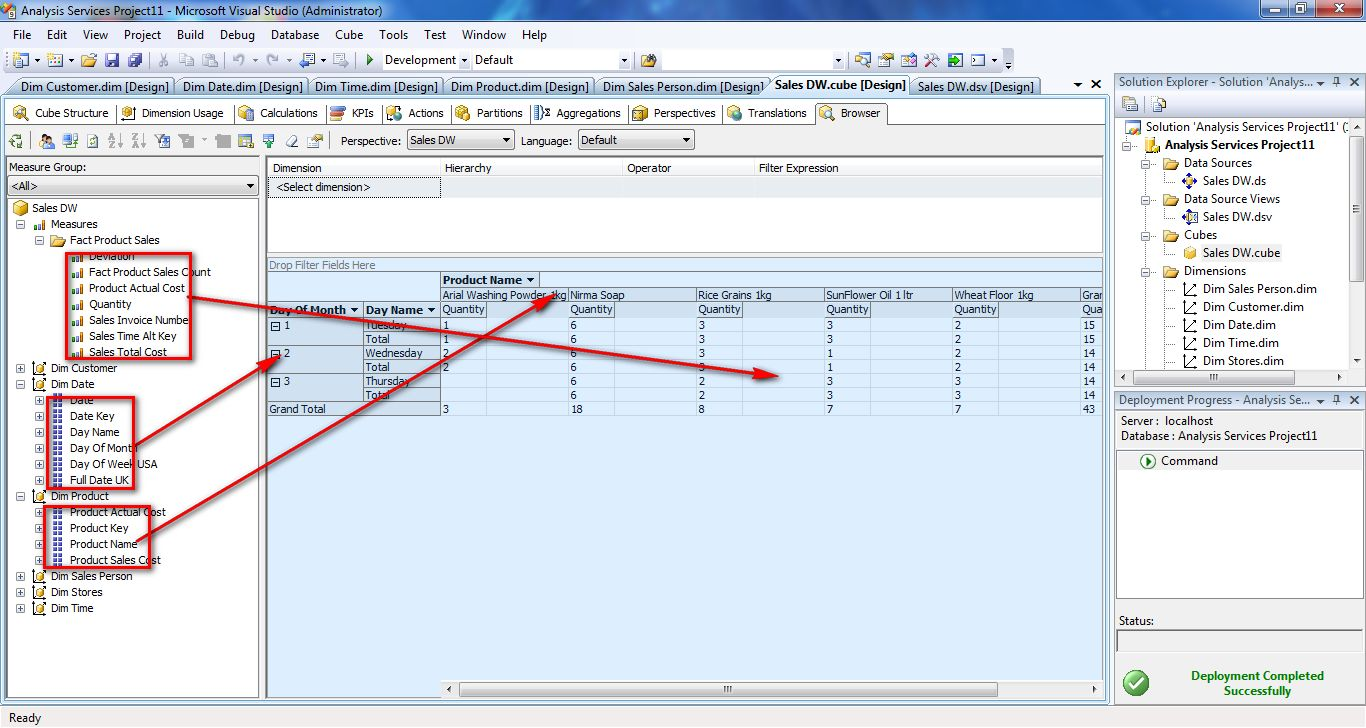1366x728 pixels.
Task: Expand the Dim Customer node
Action: pyautogui.click(x=20, y=368)
